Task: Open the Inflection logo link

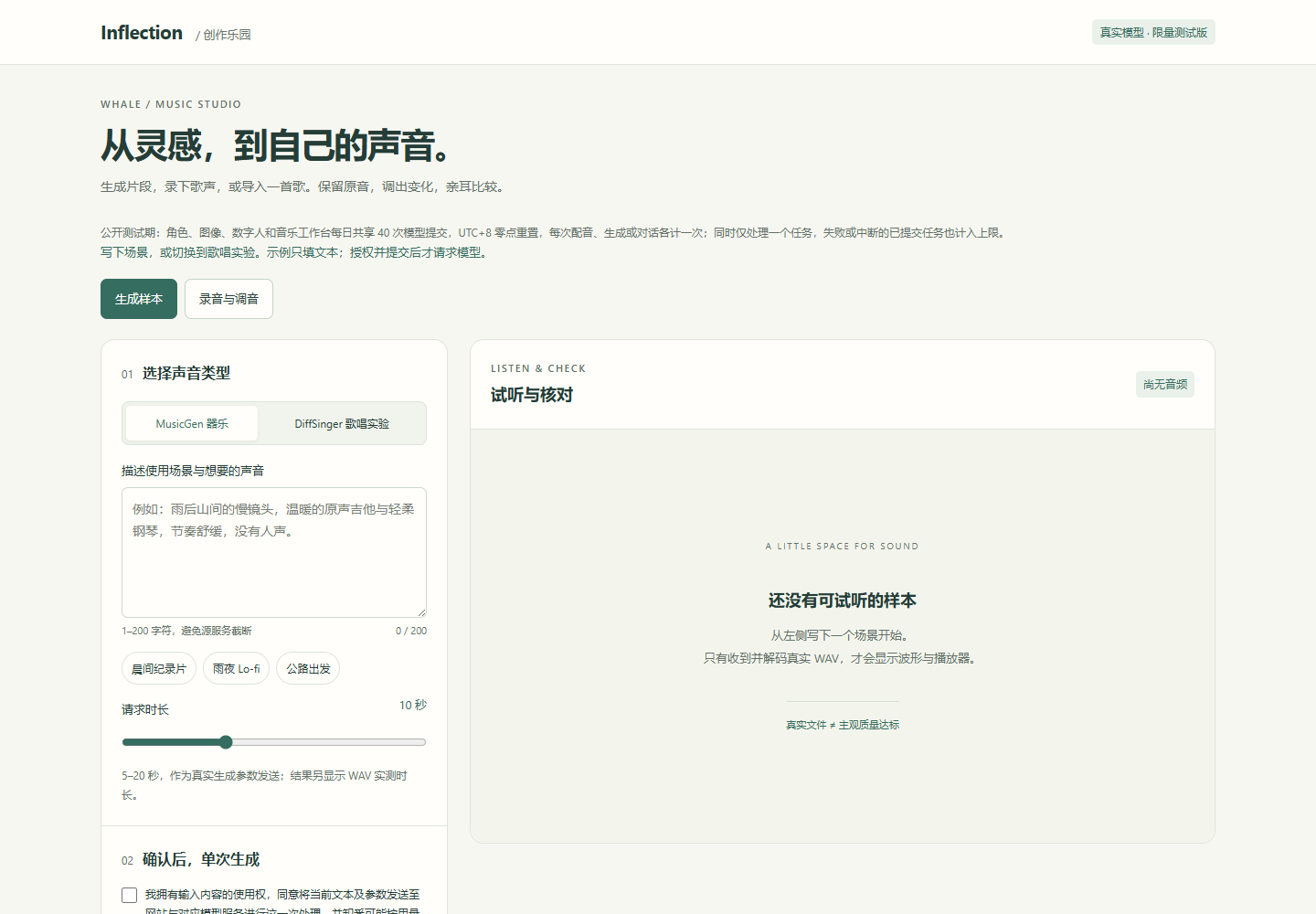Action: 142,33
